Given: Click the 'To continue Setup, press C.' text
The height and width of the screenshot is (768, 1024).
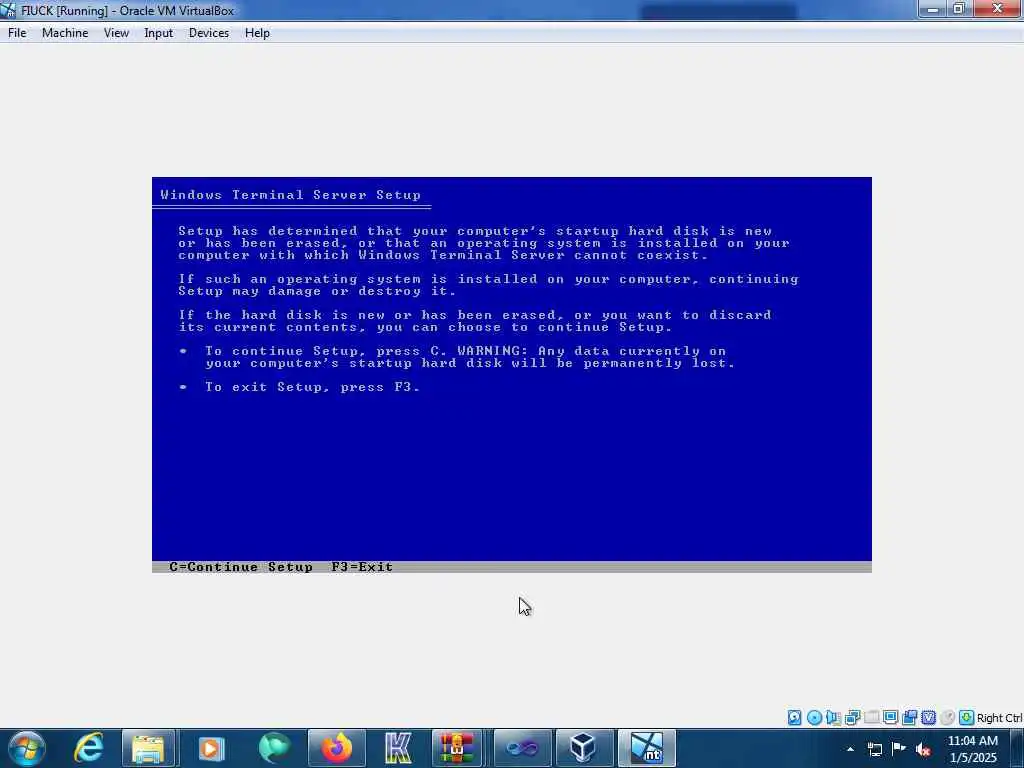Looking at the screenshot, I should [x=325, y=351].
